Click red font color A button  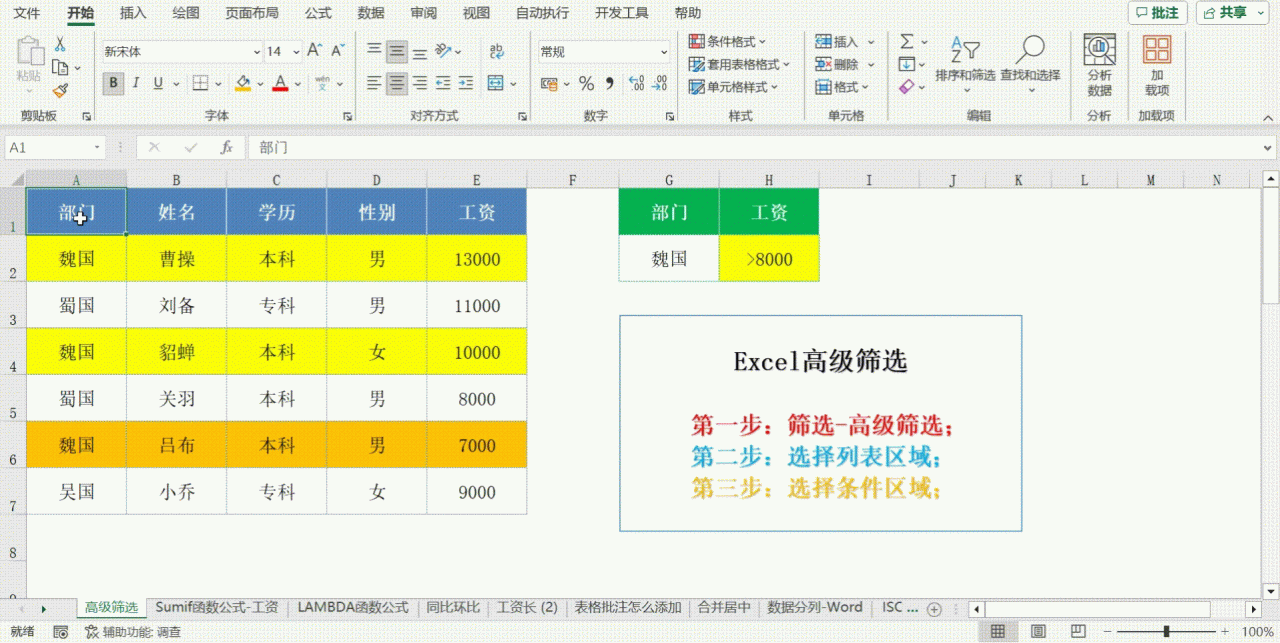pyautogui.click(x=280, y=83)
